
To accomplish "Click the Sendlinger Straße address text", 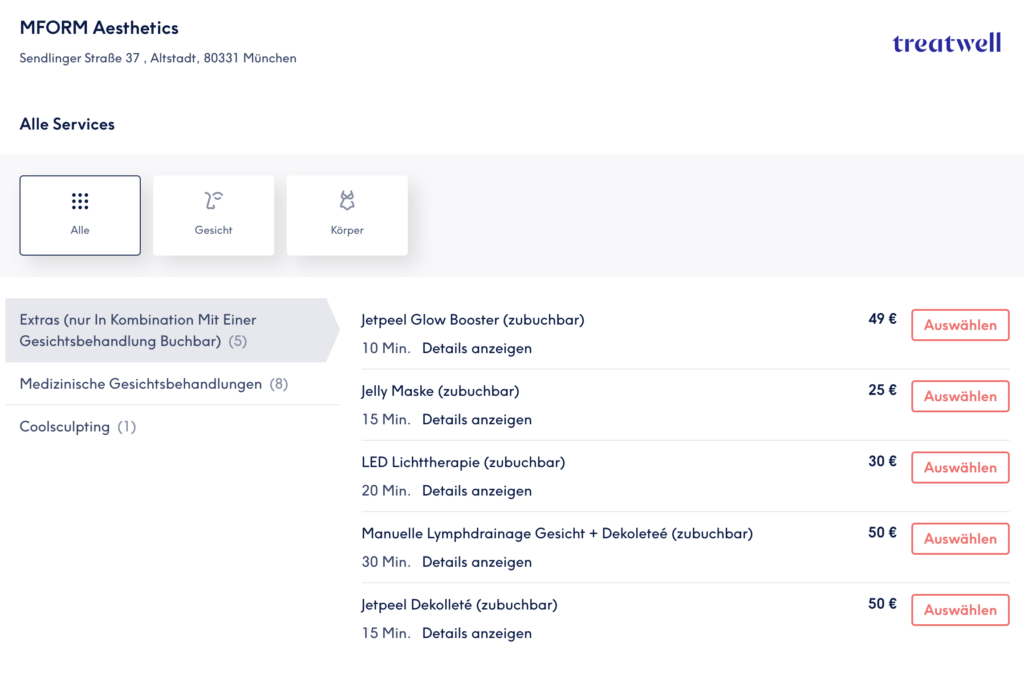I will pyautogui.click(x=158, y=59).
